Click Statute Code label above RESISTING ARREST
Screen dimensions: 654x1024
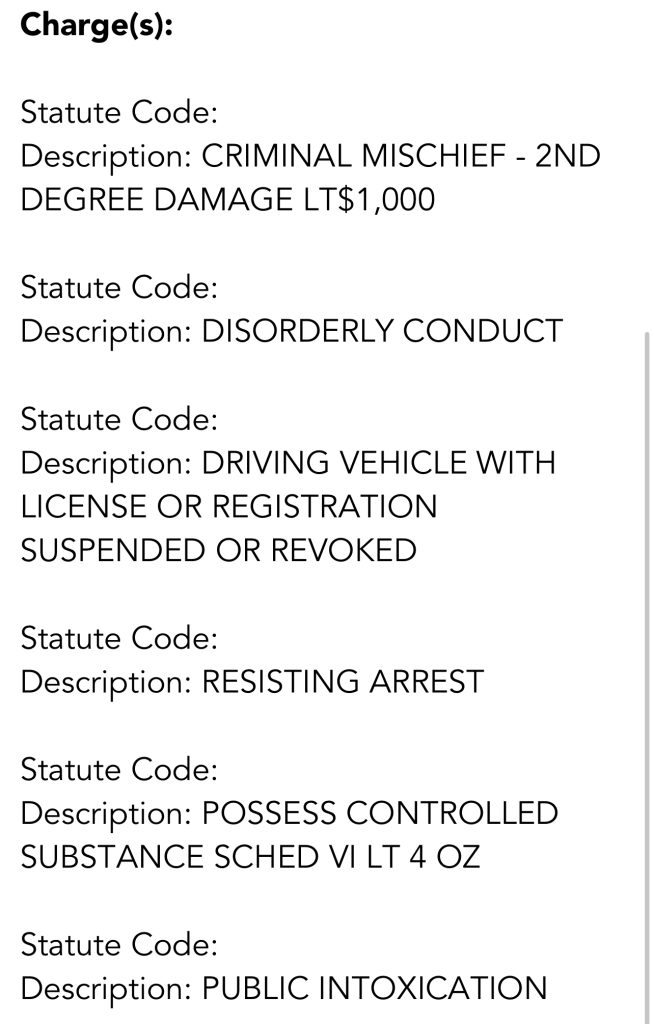[119, 638]
